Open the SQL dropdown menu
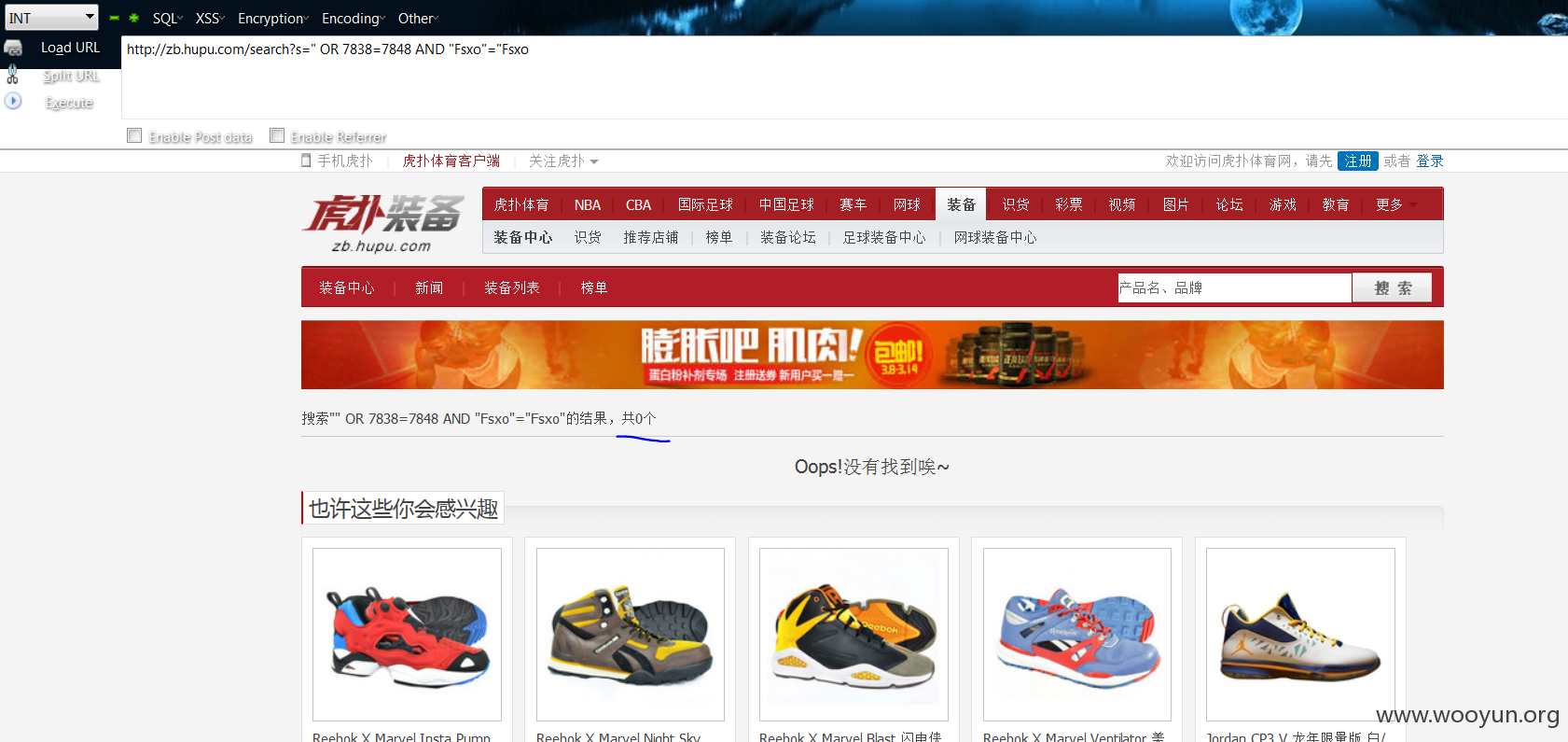This screenshot has height=742, width=1568. click(x=167, y=19)
